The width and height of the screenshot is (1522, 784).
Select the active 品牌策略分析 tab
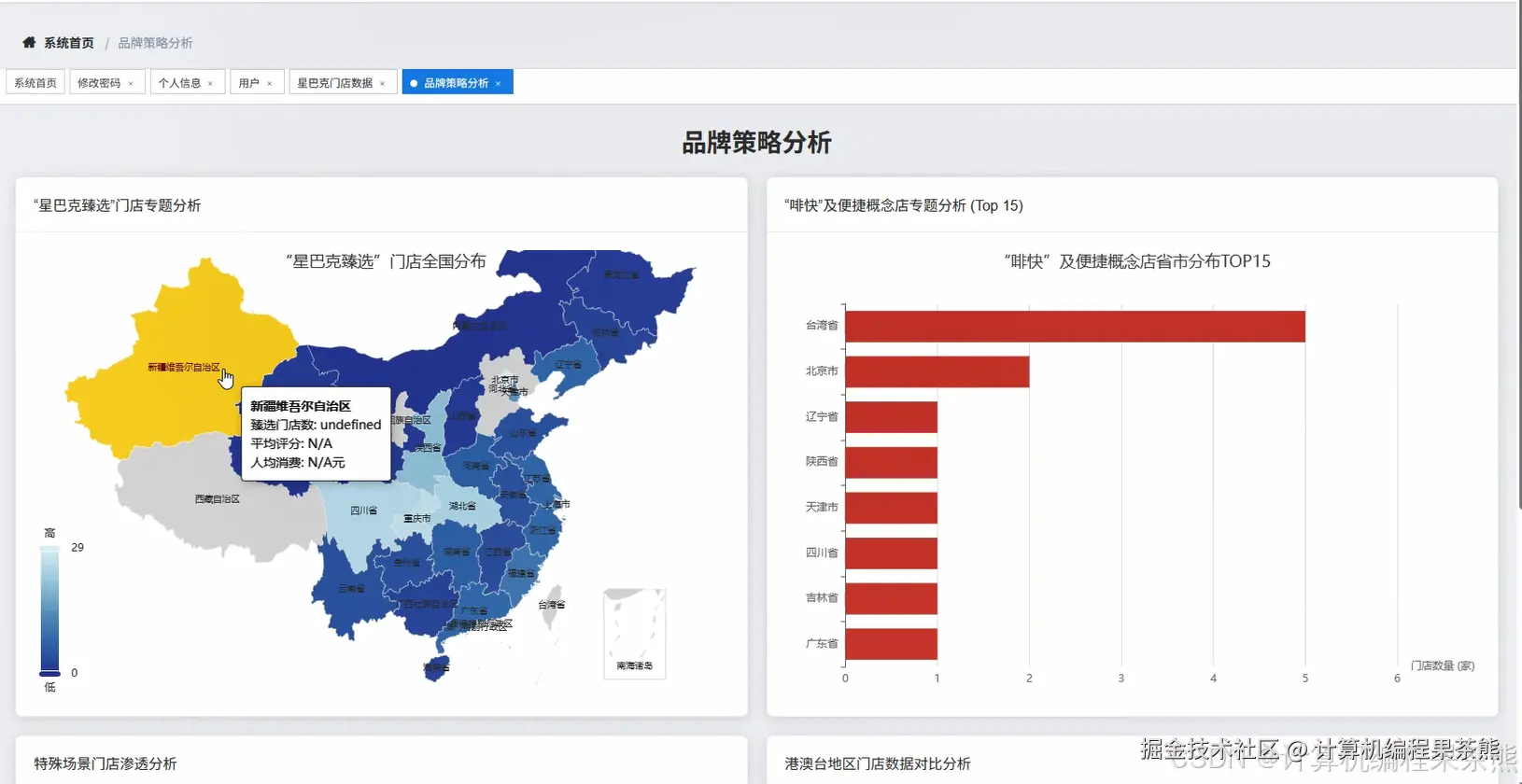[x=456, y=83]
